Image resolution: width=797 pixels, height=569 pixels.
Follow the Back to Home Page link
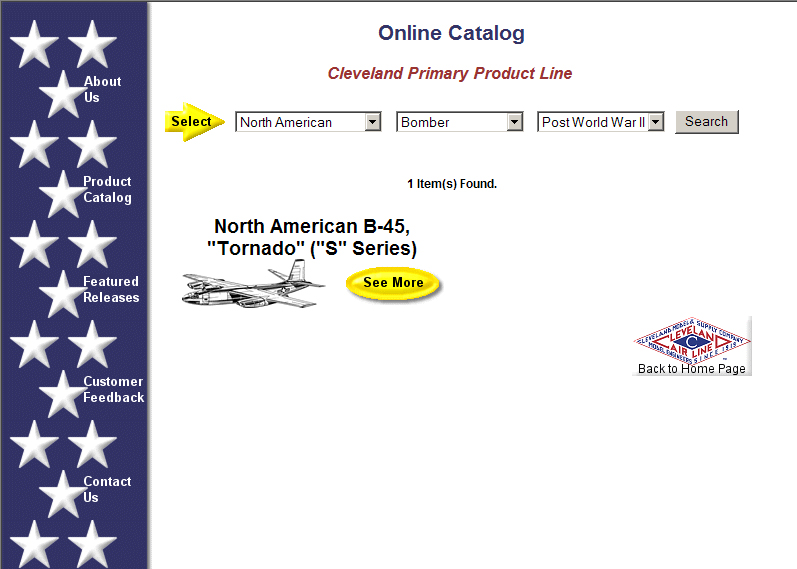pyautogui.click(x=691, y=369)
